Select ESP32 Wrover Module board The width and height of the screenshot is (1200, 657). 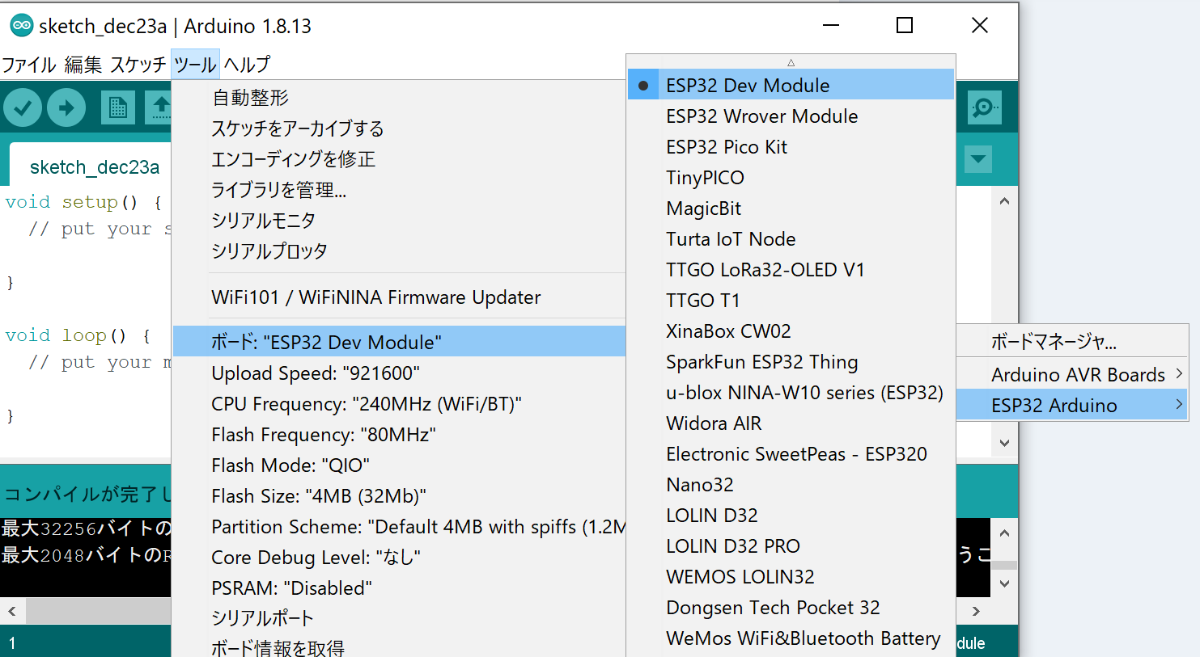pos(791,116)
